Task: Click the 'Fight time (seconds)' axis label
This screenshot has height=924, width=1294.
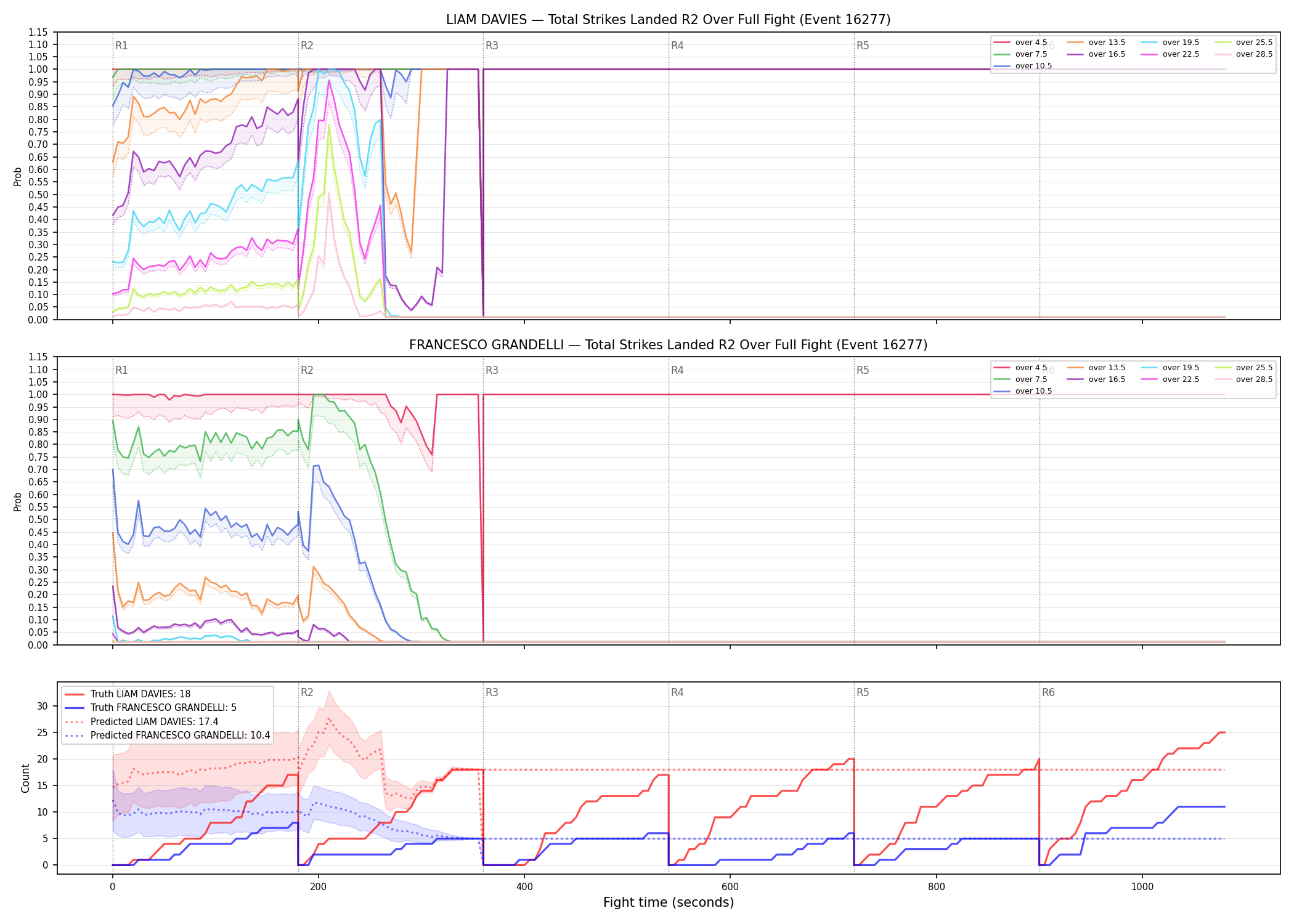Action: pos(669,902)
